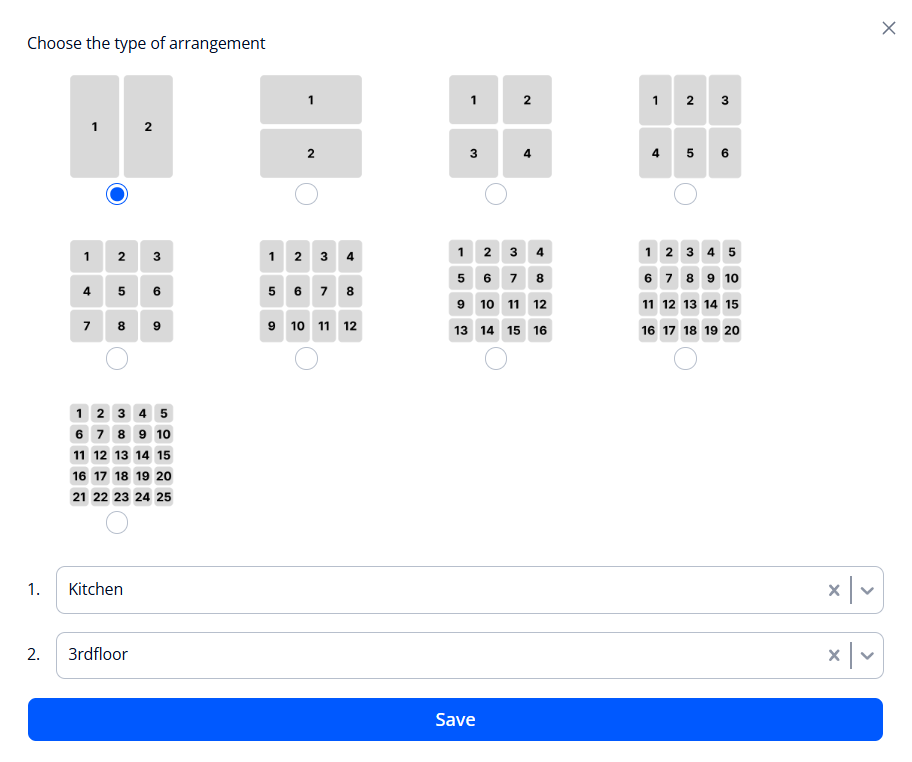Pick the 12-cell grid radio button
The height and width of the screenshot is (762, 912).
(x=307, y=358)
